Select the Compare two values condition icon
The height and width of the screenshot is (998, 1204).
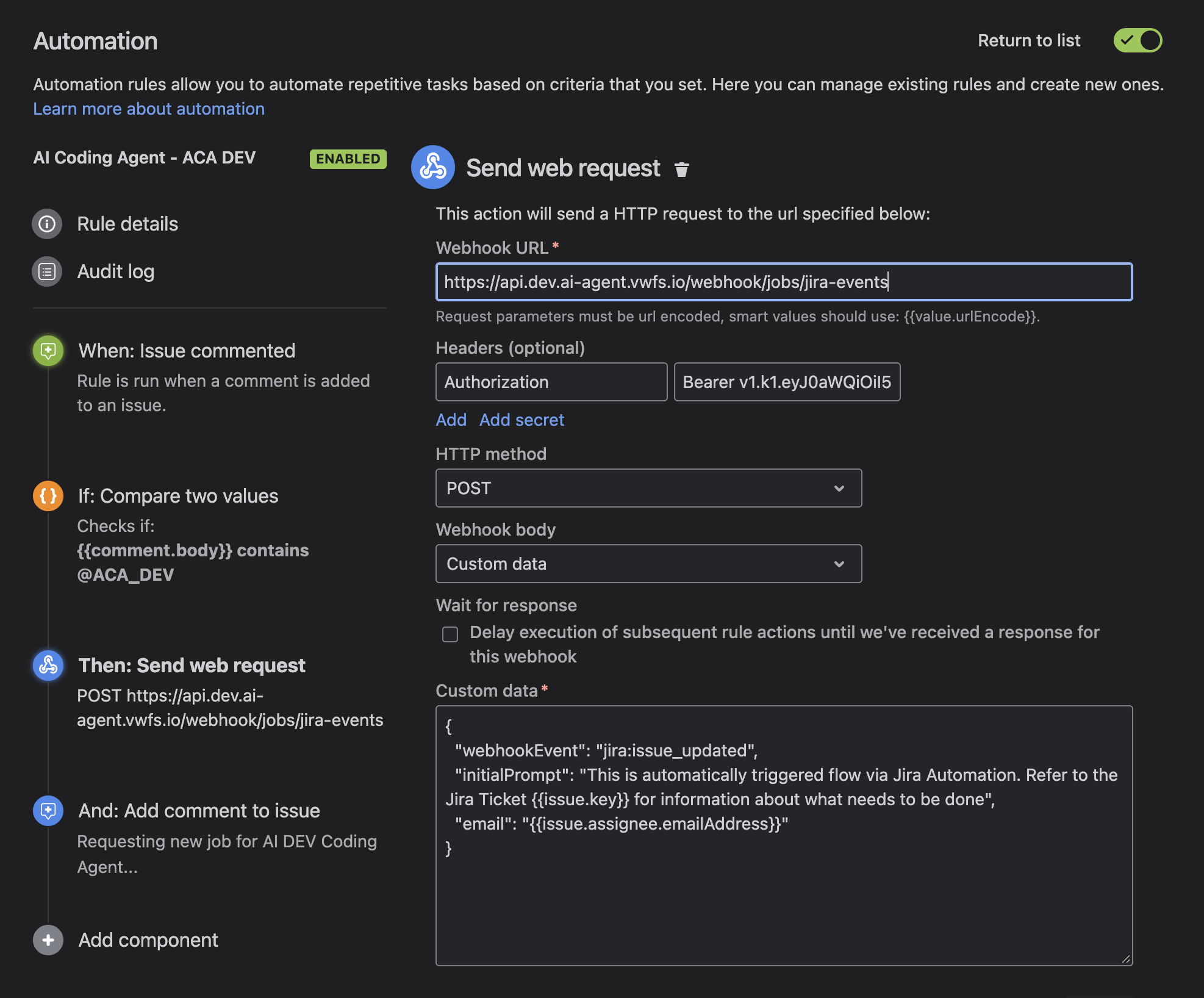pos(48,496)
